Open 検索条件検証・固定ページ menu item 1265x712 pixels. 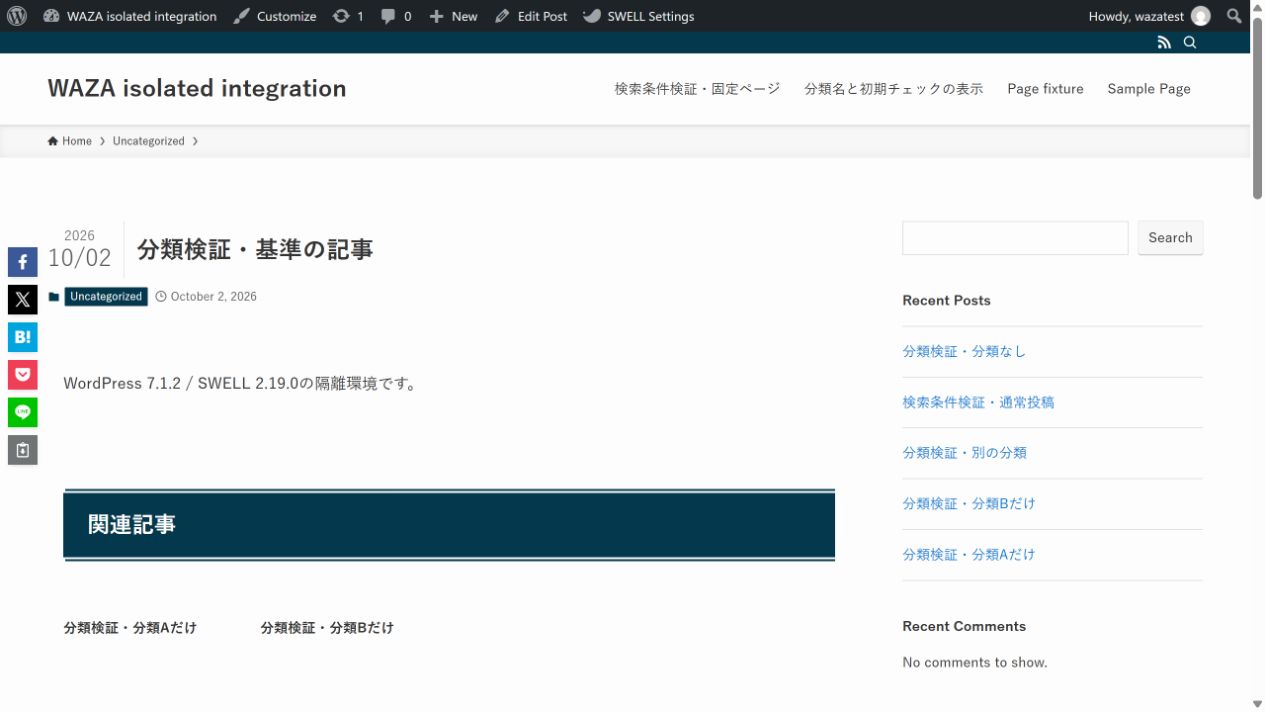click(697, 89)
